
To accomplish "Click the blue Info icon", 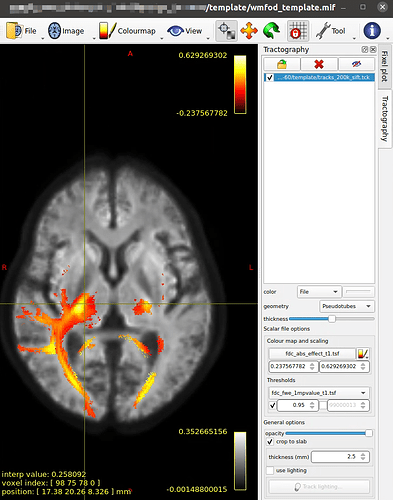I will point(372,31).
